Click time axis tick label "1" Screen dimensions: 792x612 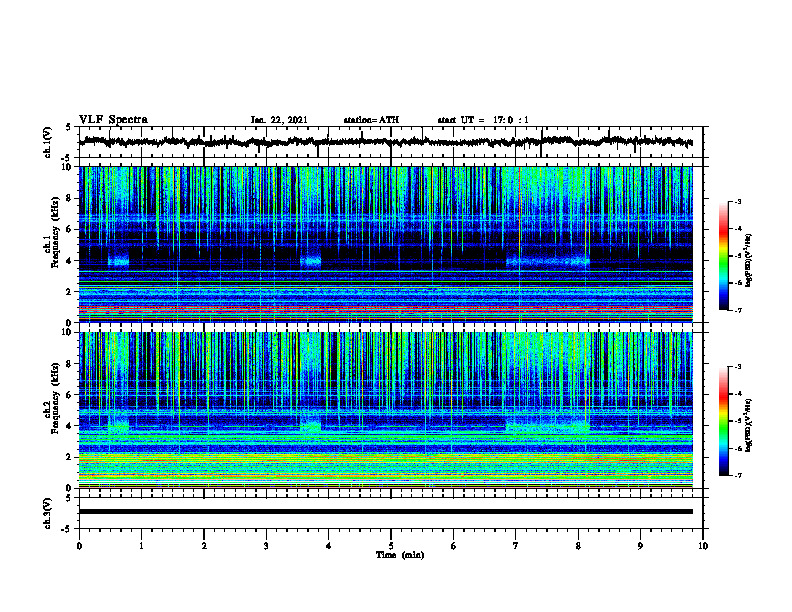tap(141, 546)
